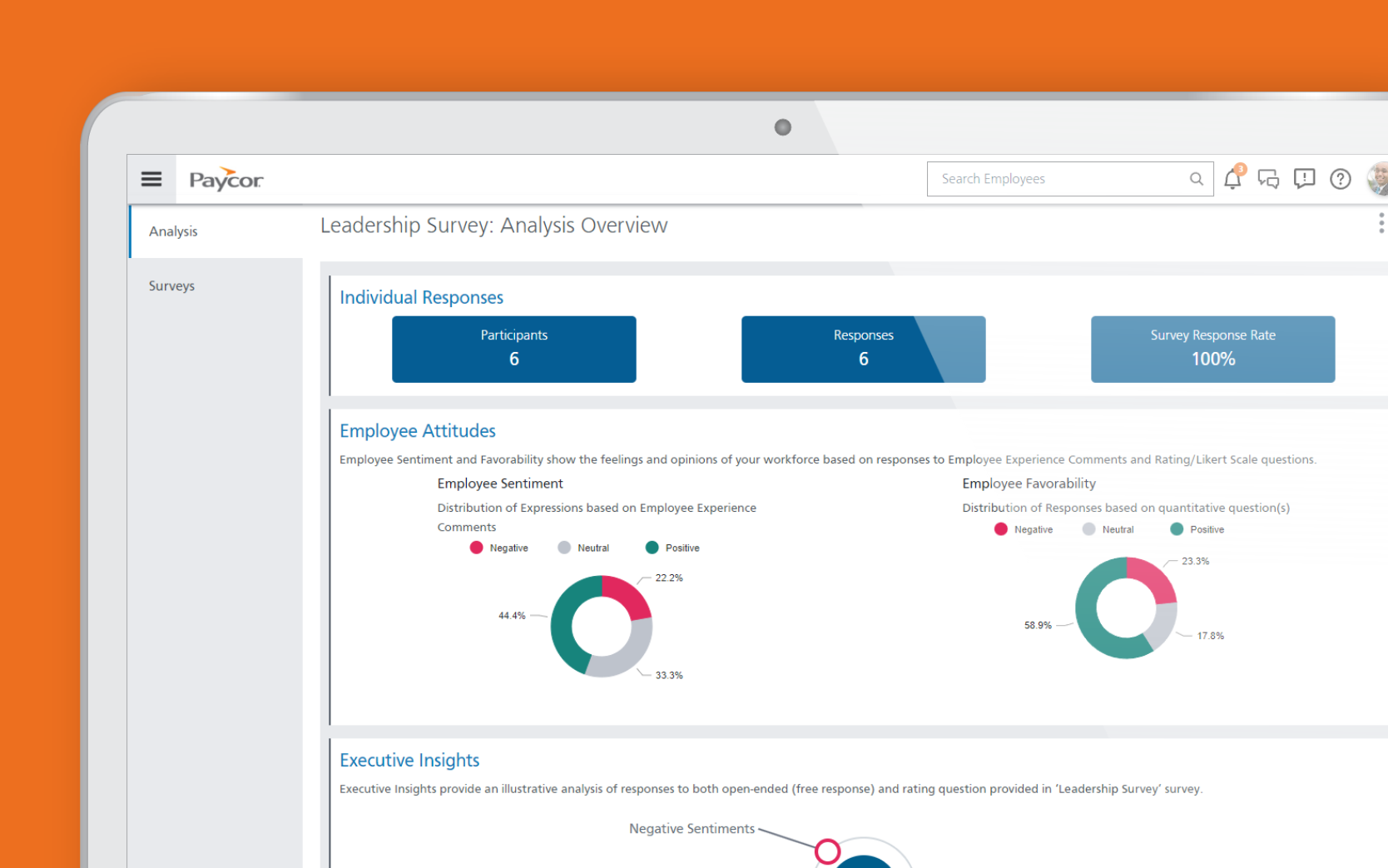Click the 22.2% sentiment label
Screen dimensions: 1388x868
(x=669, y=578)
